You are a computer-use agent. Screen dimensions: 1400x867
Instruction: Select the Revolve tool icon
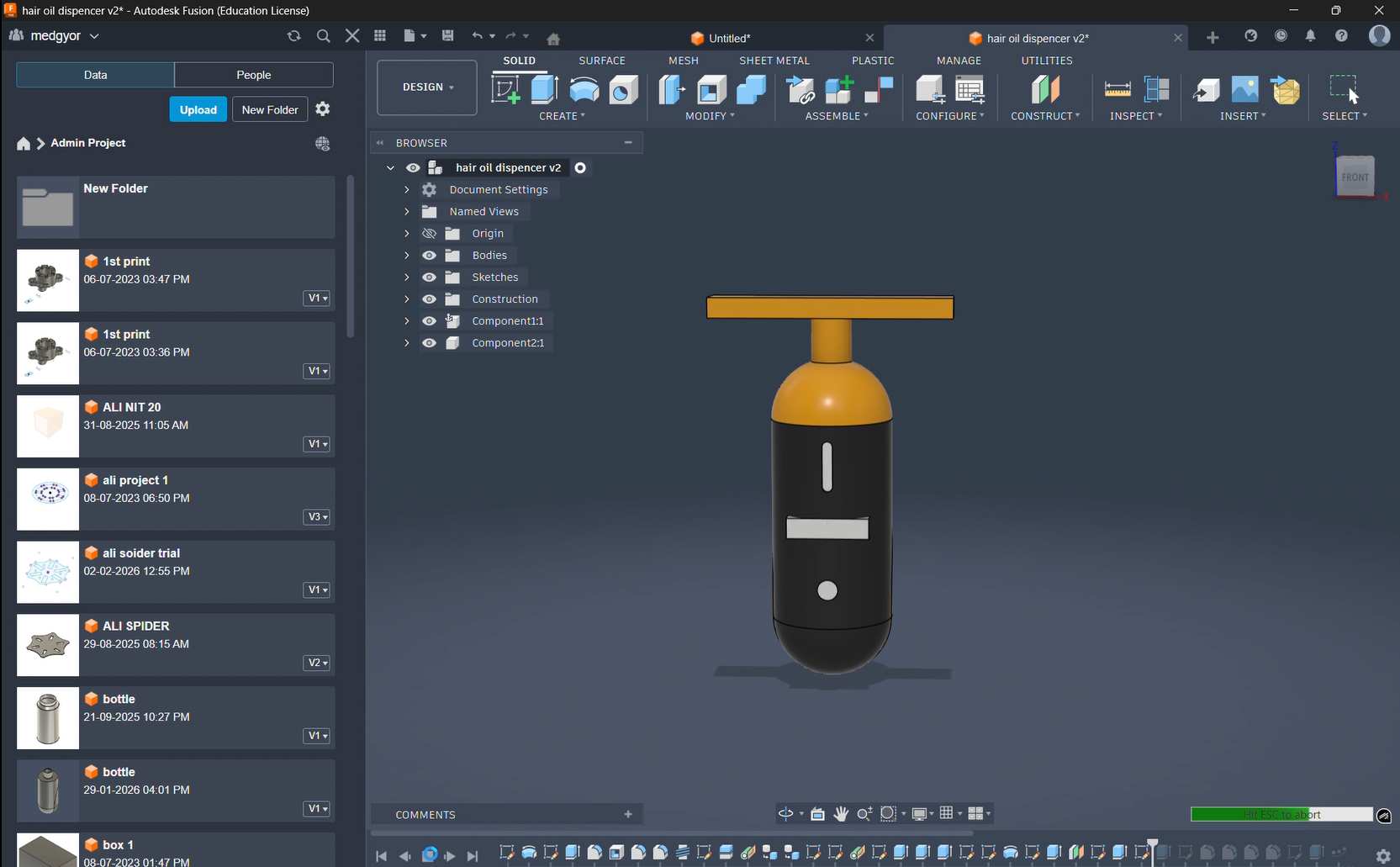click(x=584, y=89)
